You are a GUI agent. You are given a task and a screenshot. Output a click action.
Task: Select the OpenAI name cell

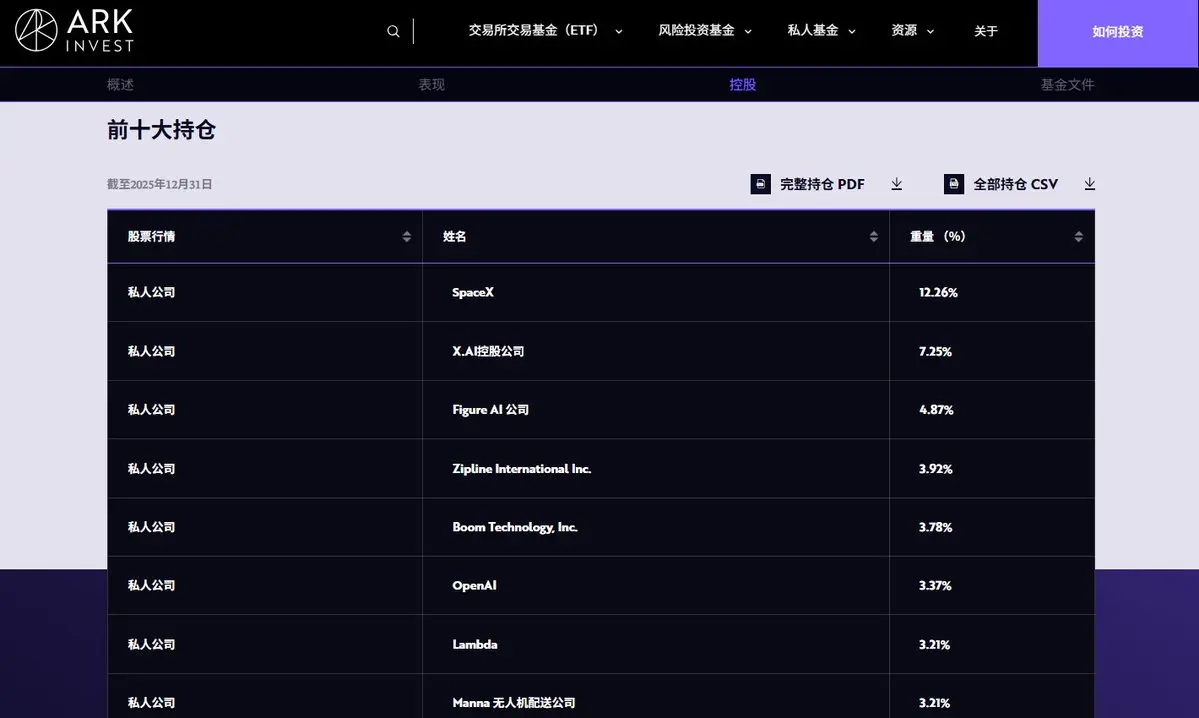pyautogui.click(x=656, y=586)
